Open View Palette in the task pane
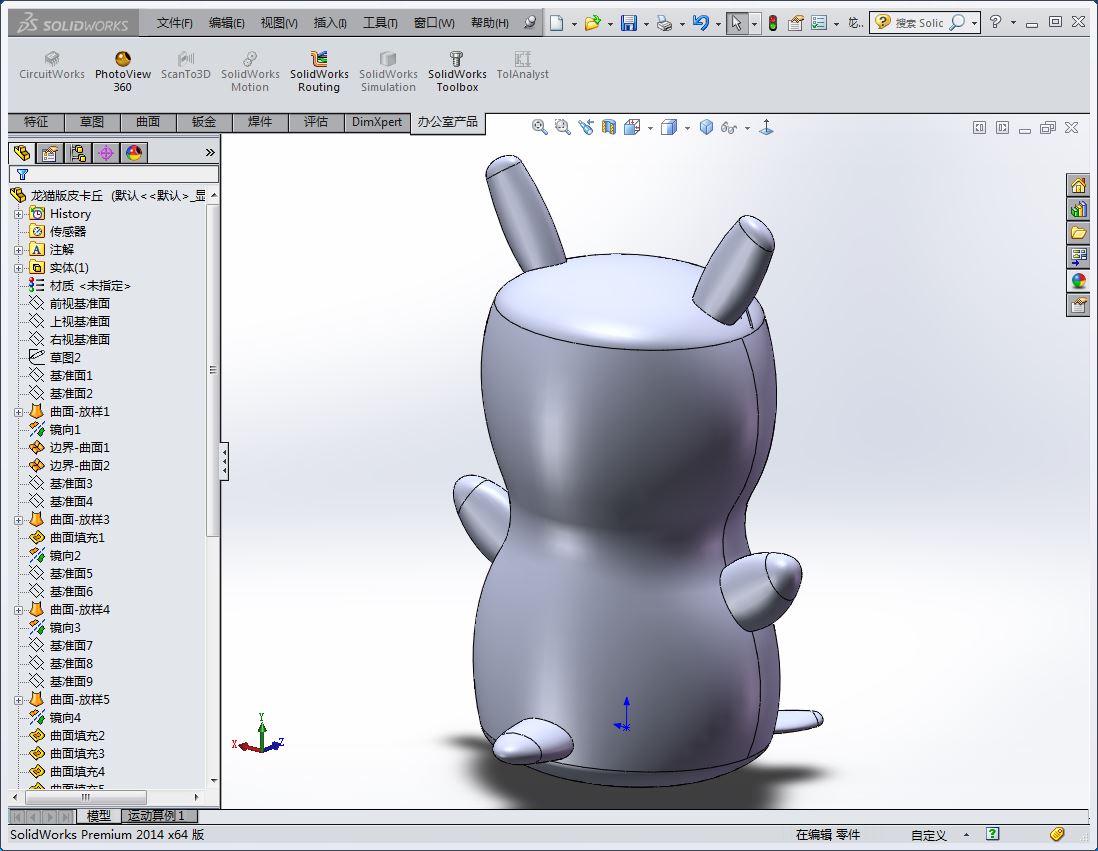Viewport: 1098px width, 851px height. pyautogui.click(x=1078, y=256)
